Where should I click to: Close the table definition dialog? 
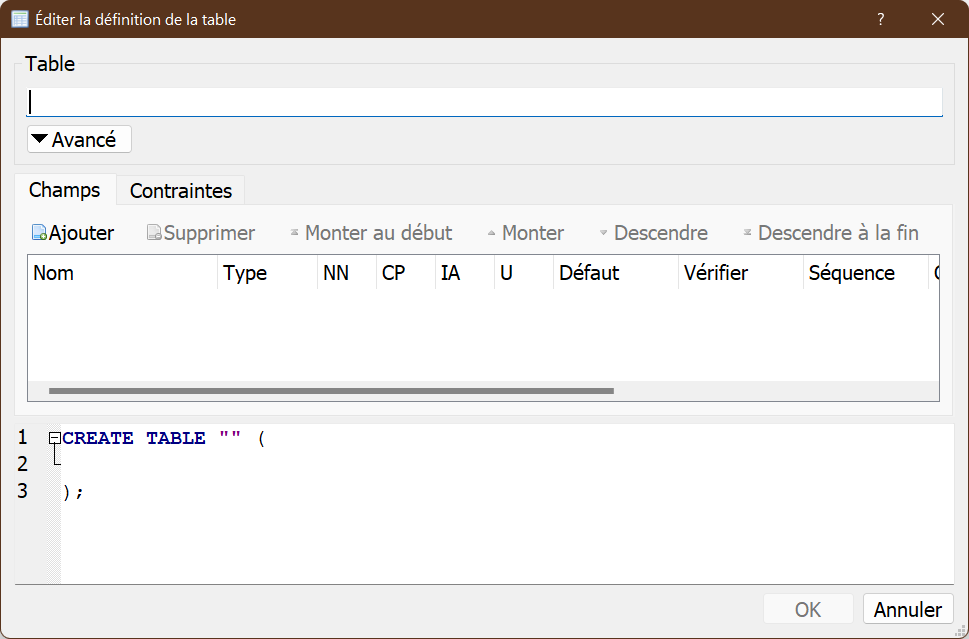[x=937, y=19]
